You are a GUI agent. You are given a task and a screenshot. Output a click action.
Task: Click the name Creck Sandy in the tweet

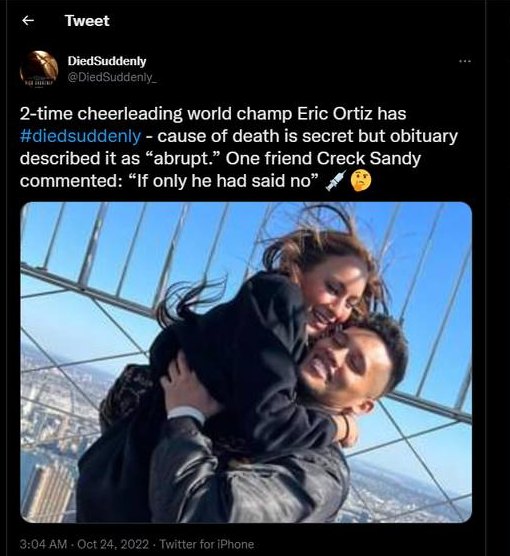tap(368, 159)
